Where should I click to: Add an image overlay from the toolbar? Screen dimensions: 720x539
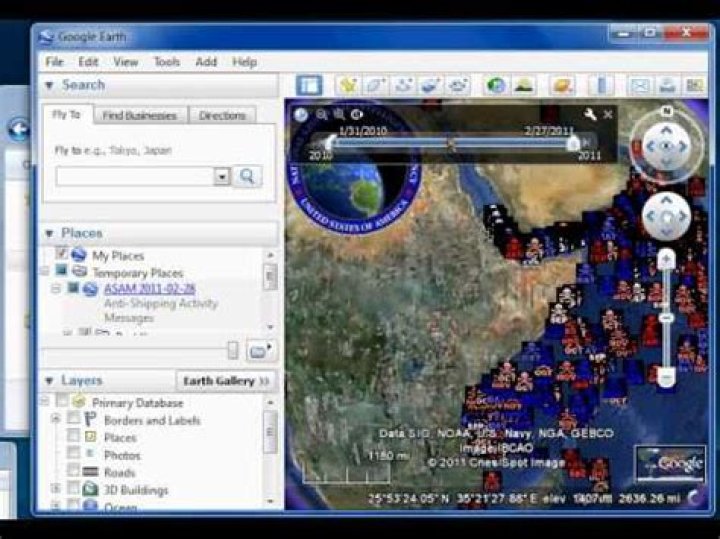430,85
